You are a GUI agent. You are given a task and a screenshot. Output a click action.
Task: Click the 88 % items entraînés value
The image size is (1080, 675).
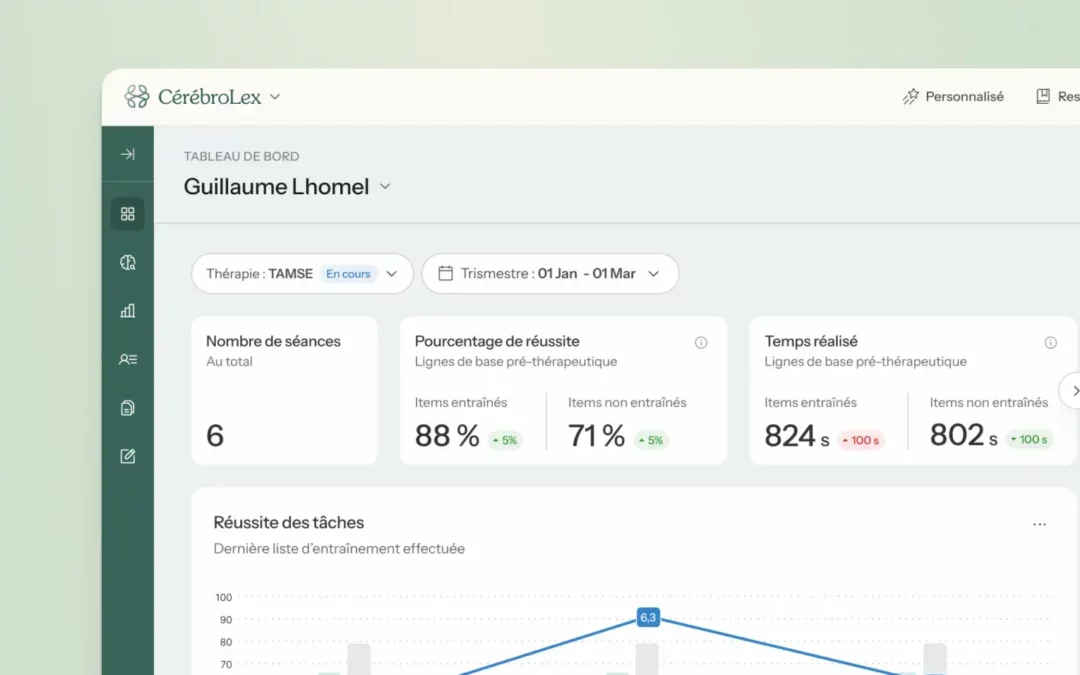coord(447,435)
